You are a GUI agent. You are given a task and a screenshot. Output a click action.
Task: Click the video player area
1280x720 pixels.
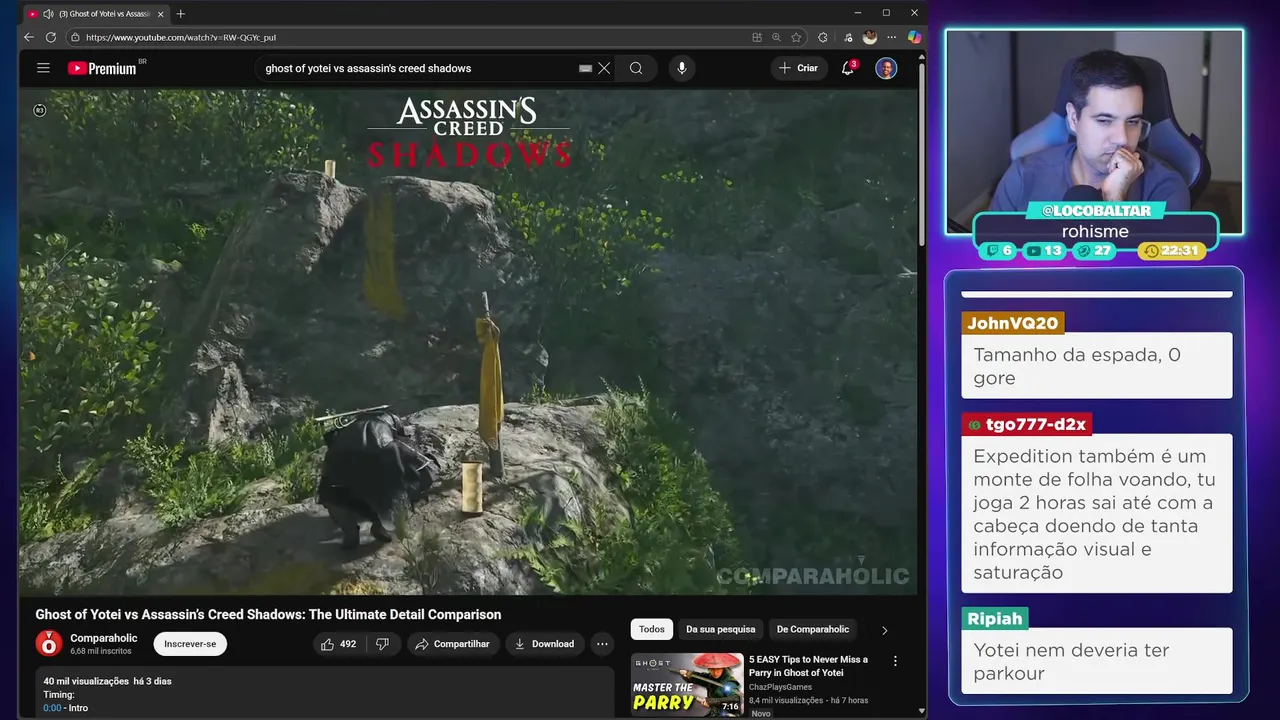tap(468, 342)
